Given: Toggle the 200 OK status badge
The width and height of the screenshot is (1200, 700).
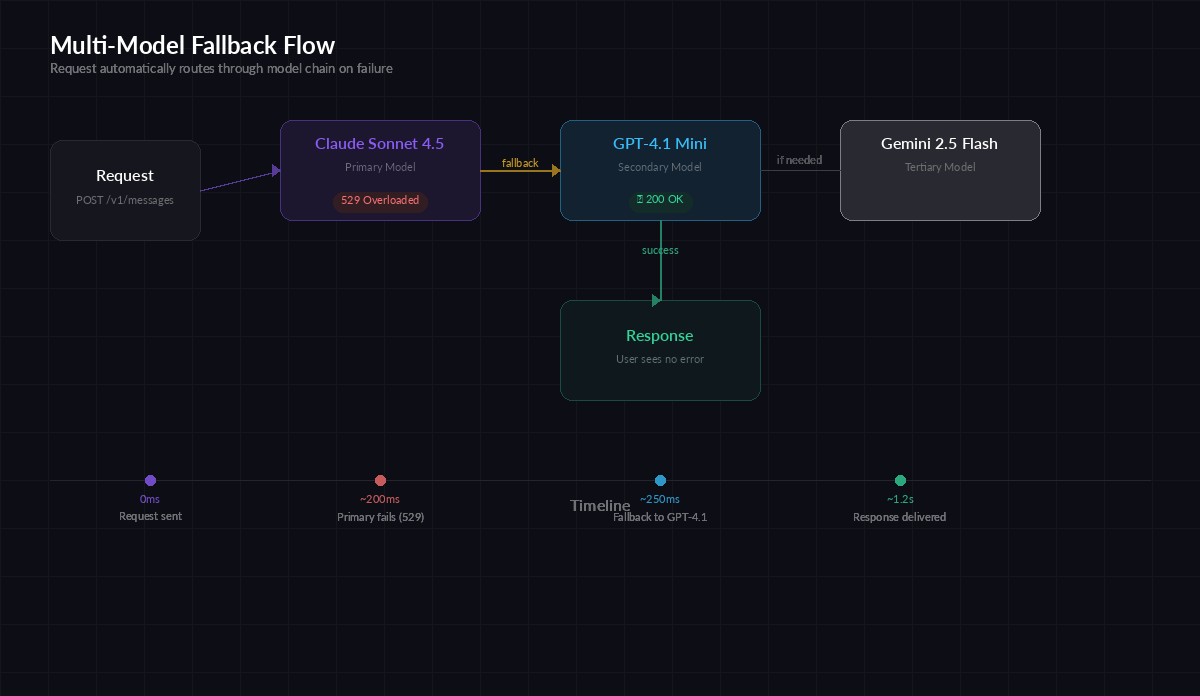Looking at the screenshot, I should [x=660, y=199].
